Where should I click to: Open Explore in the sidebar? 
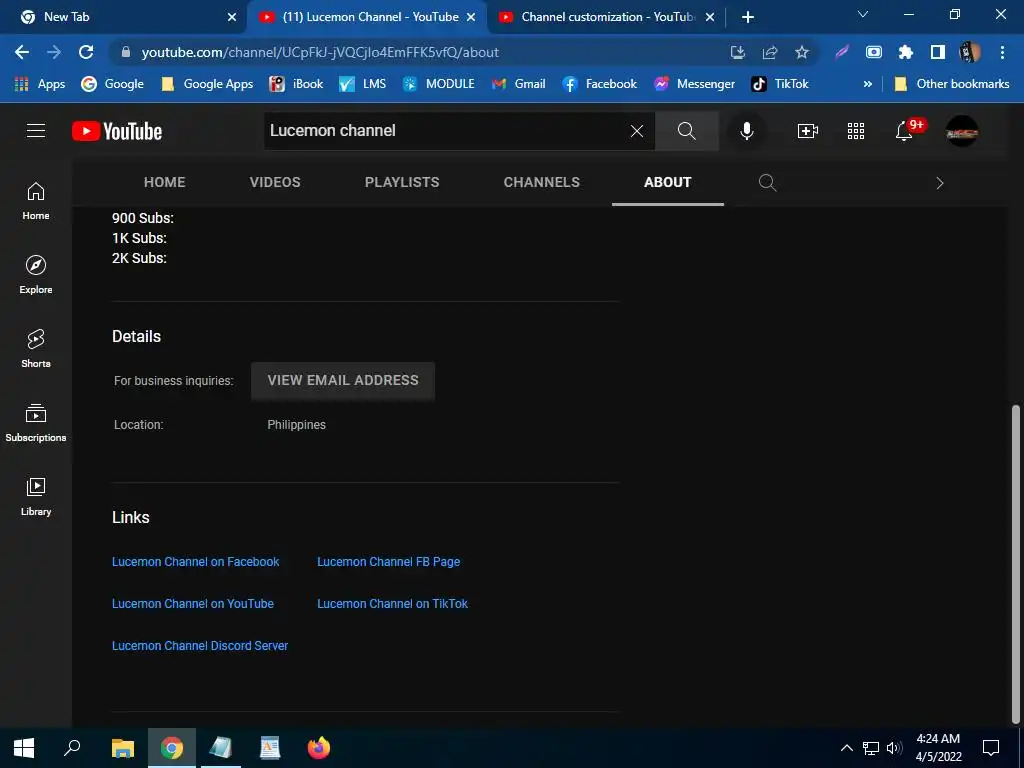(x=36, y=275)
